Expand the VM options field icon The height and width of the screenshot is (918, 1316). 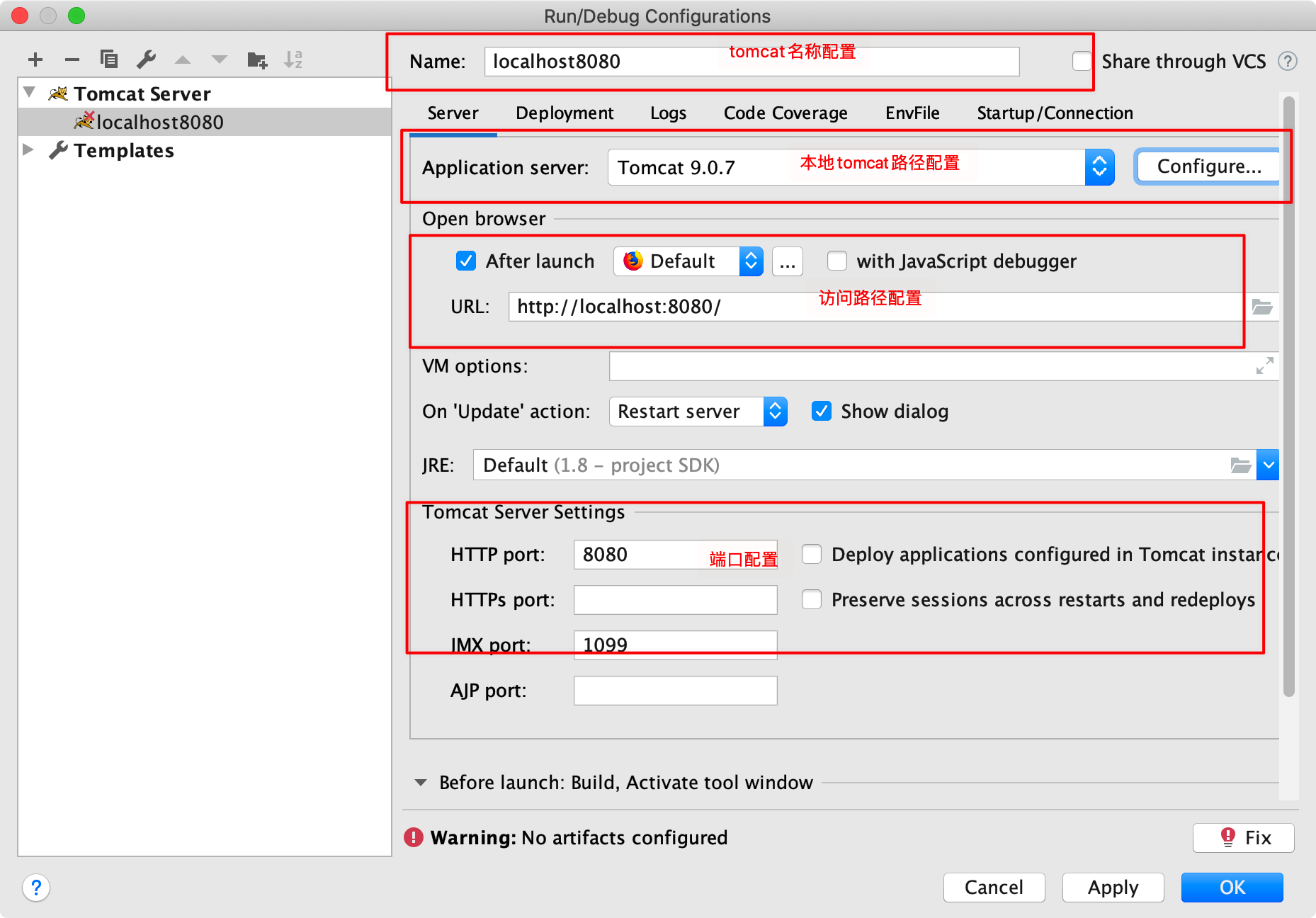pos(1264,366)
